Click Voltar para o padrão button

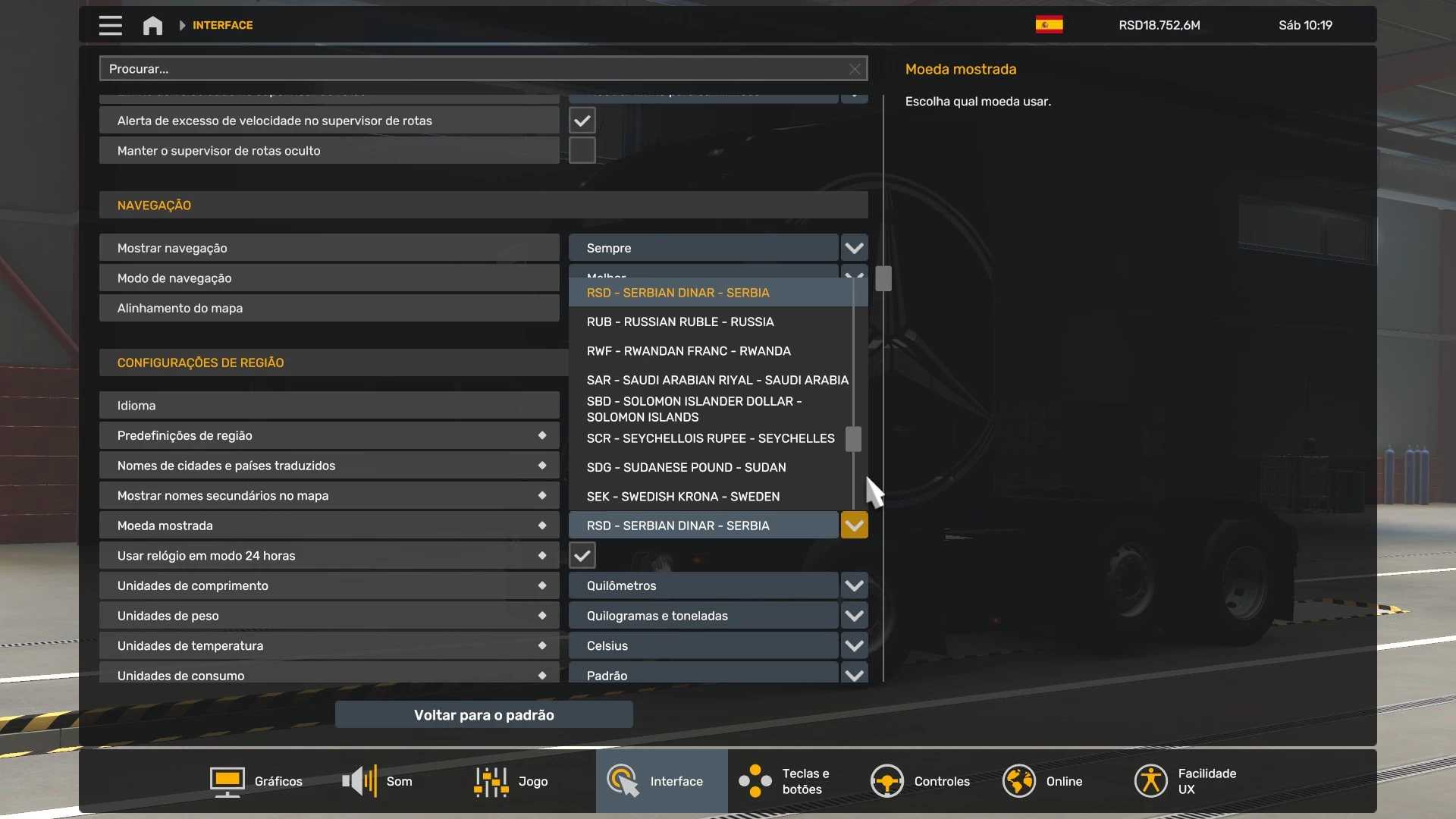(484, 715)
